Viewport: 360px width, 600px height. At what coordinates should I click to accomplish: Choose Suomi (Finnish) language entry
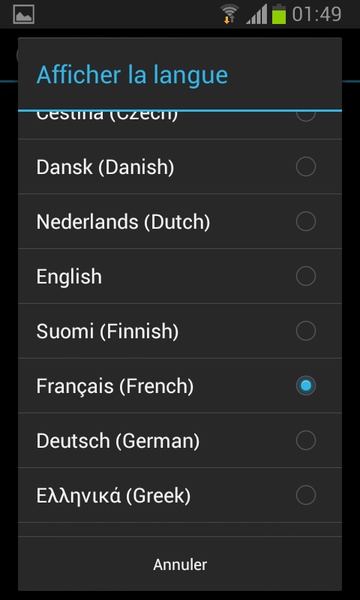click(x=180, y=331)
